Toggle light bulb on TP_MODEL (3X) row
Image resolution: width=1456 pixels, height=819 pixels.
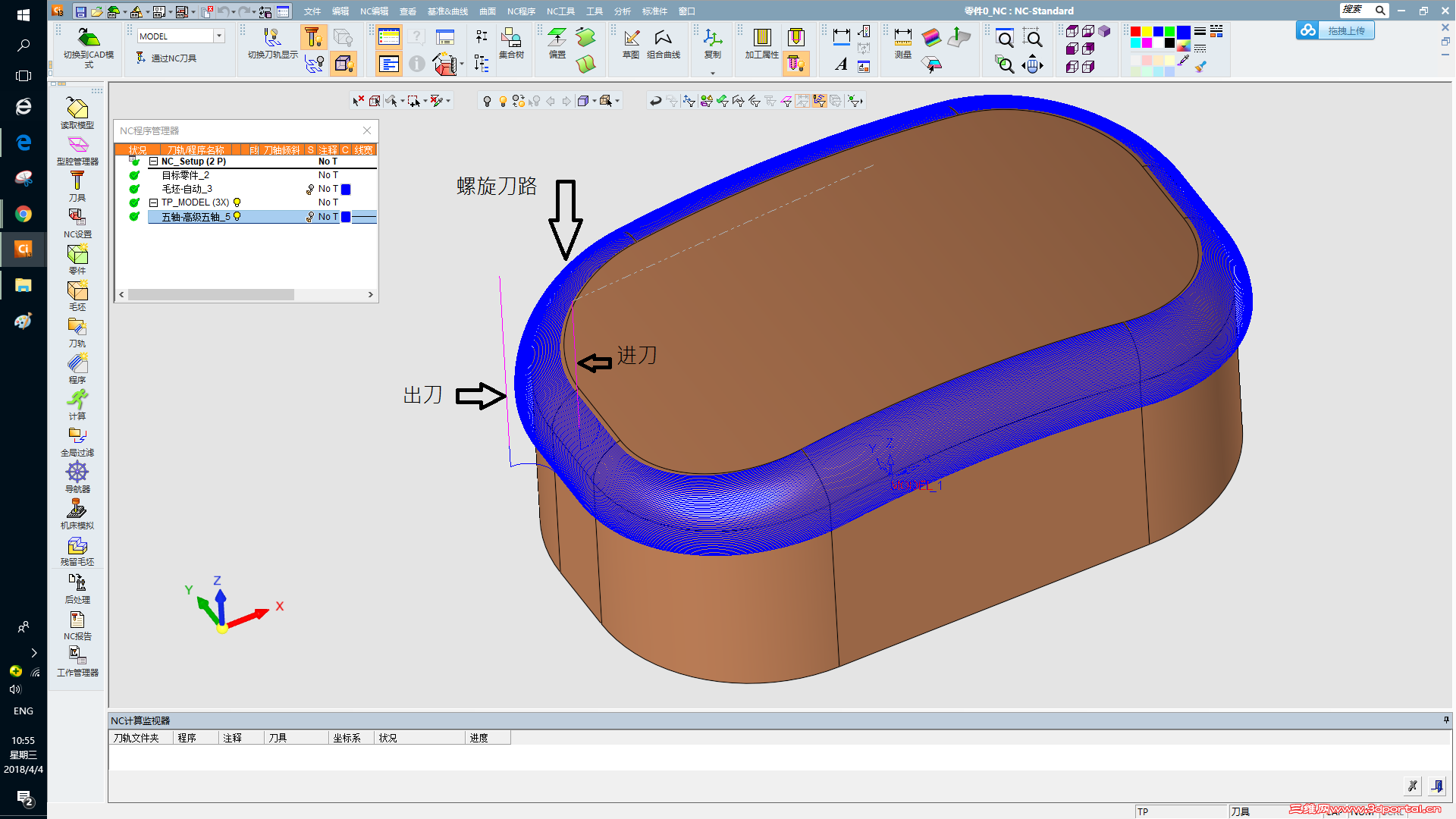pyautogui.click(x=237, y=202)
